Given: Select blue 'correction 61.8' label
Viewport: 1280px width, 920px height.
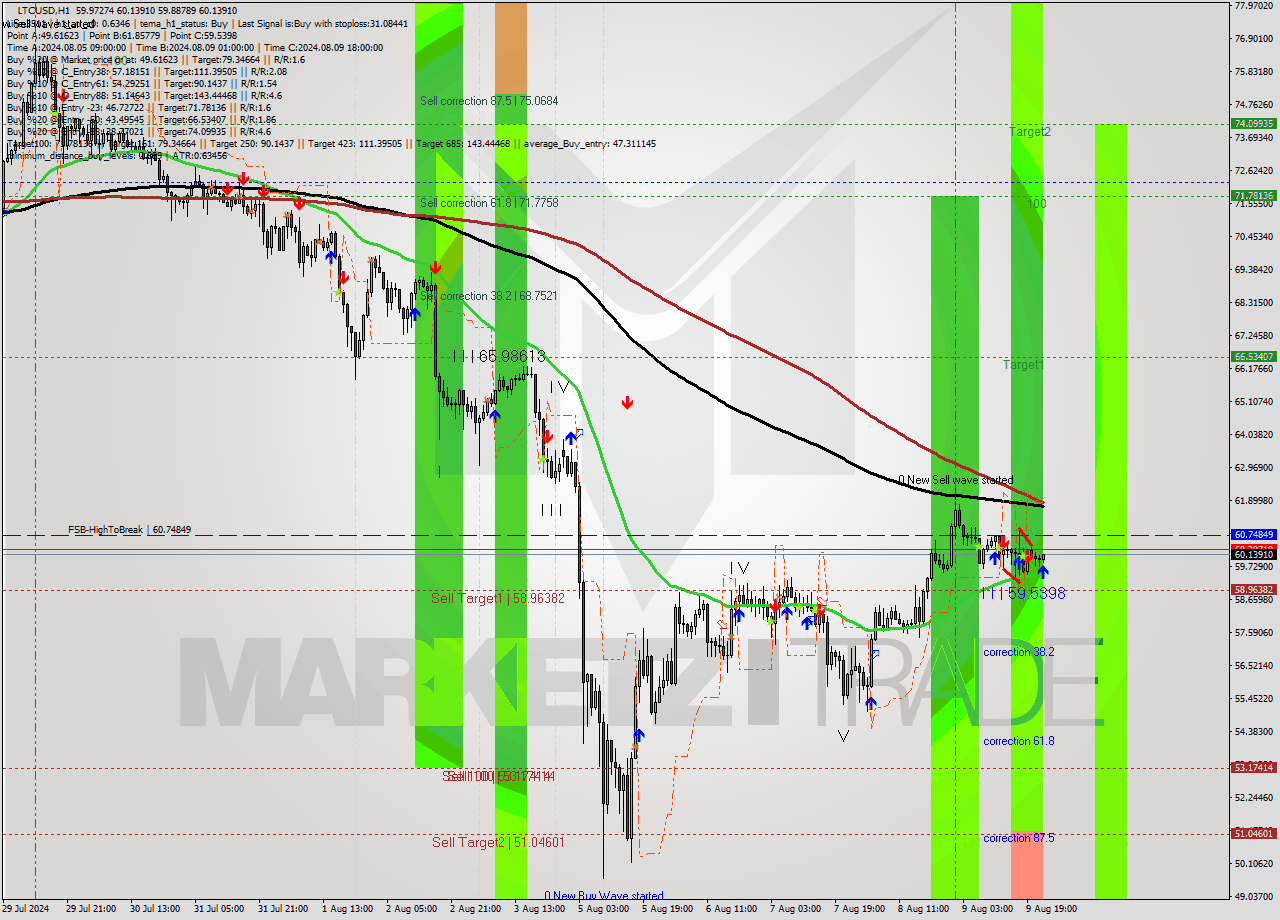Looking at the screenshot, I should point(1018,741).
